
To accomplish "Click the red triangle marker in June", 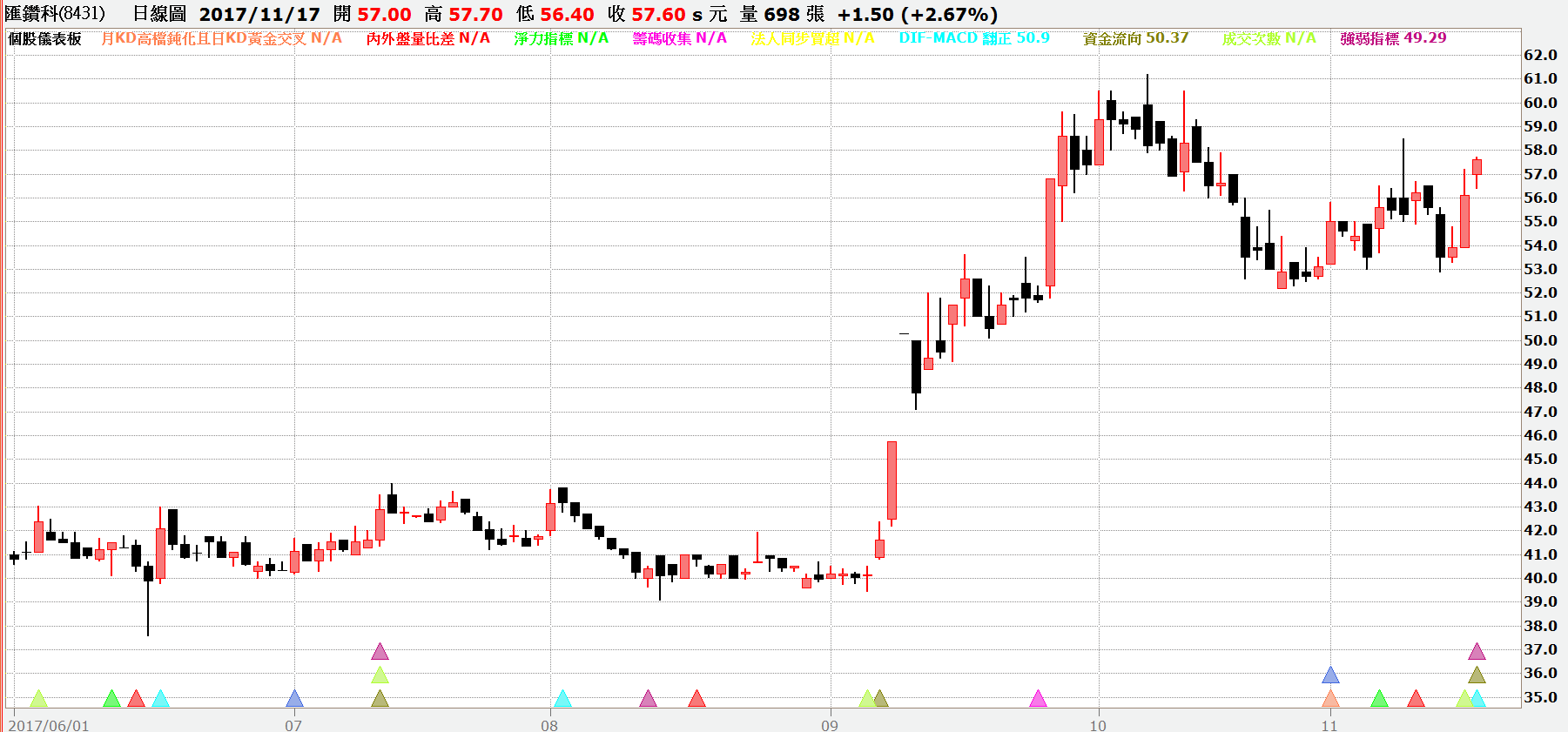I will [136, 699].
